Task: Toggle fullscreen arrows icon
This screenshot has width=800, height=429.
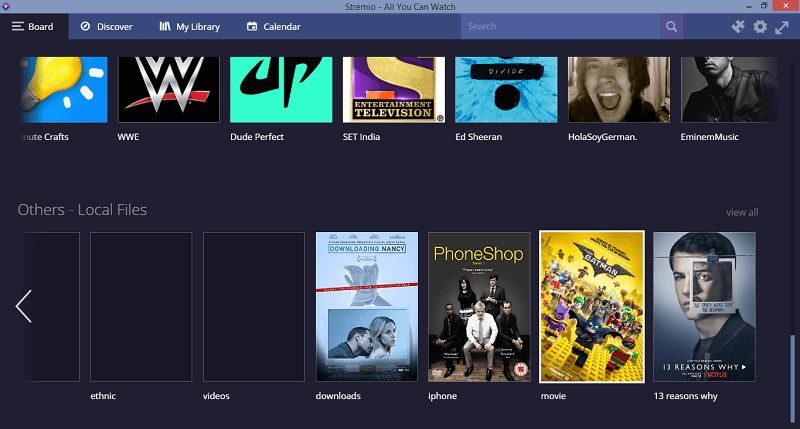Action: tap(782, 27)
